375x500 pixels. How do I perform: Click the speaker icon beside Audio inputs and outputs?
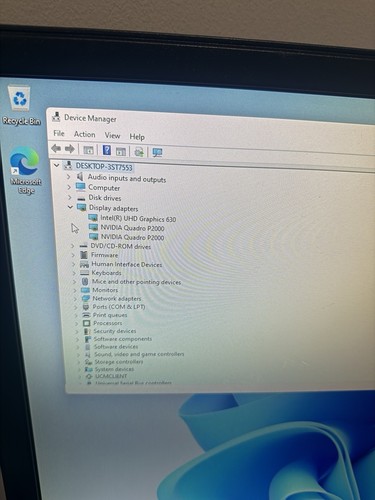tap(80, 176)
